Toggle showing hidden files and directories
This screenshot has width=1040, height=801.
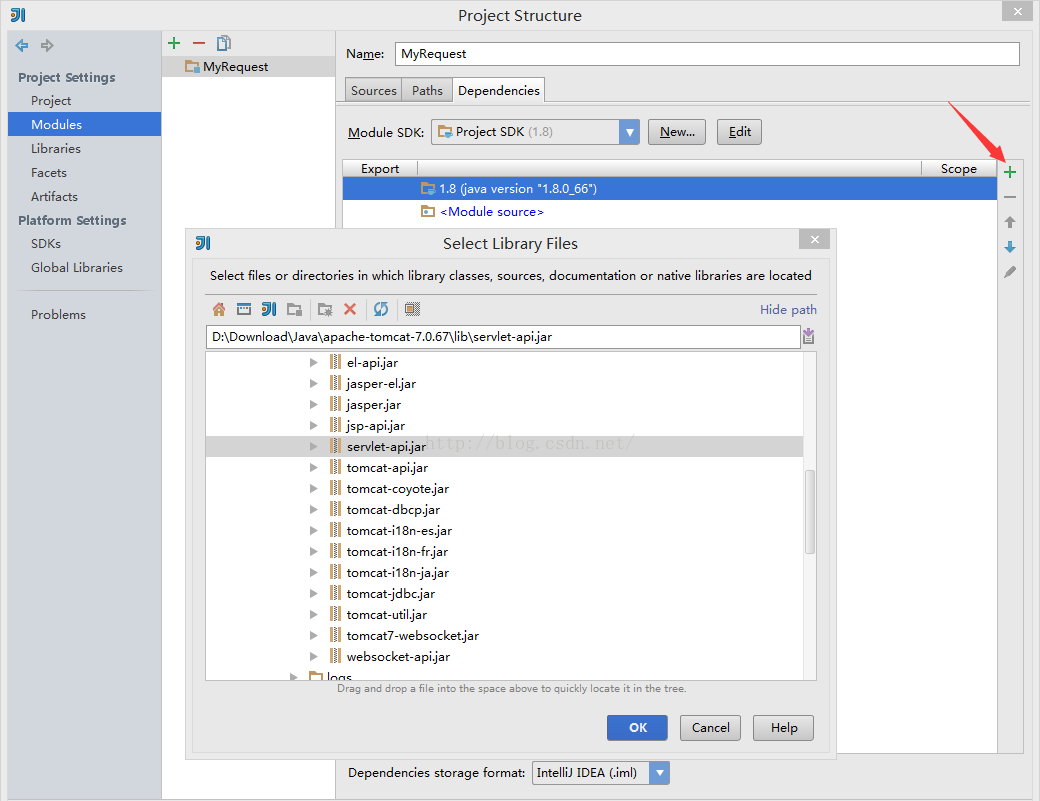click(412, 309)
